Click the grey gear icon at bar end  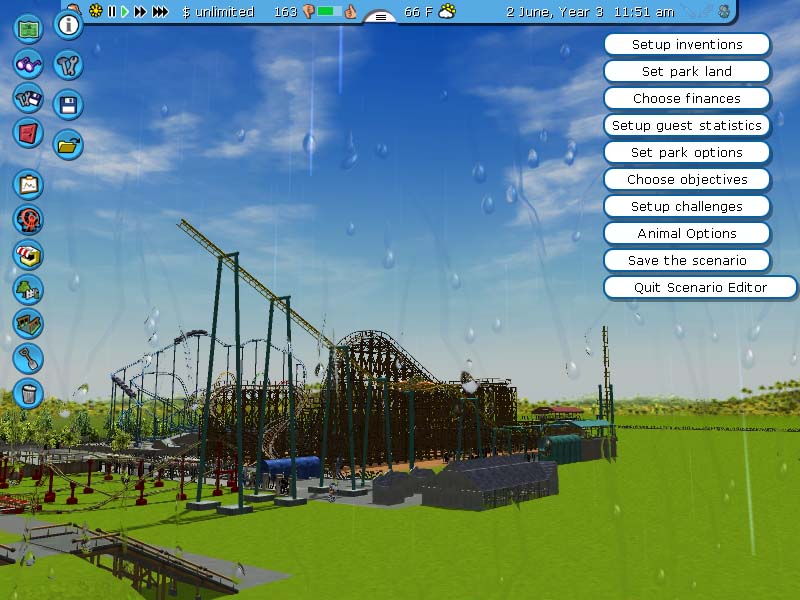(x=724, y=11)
